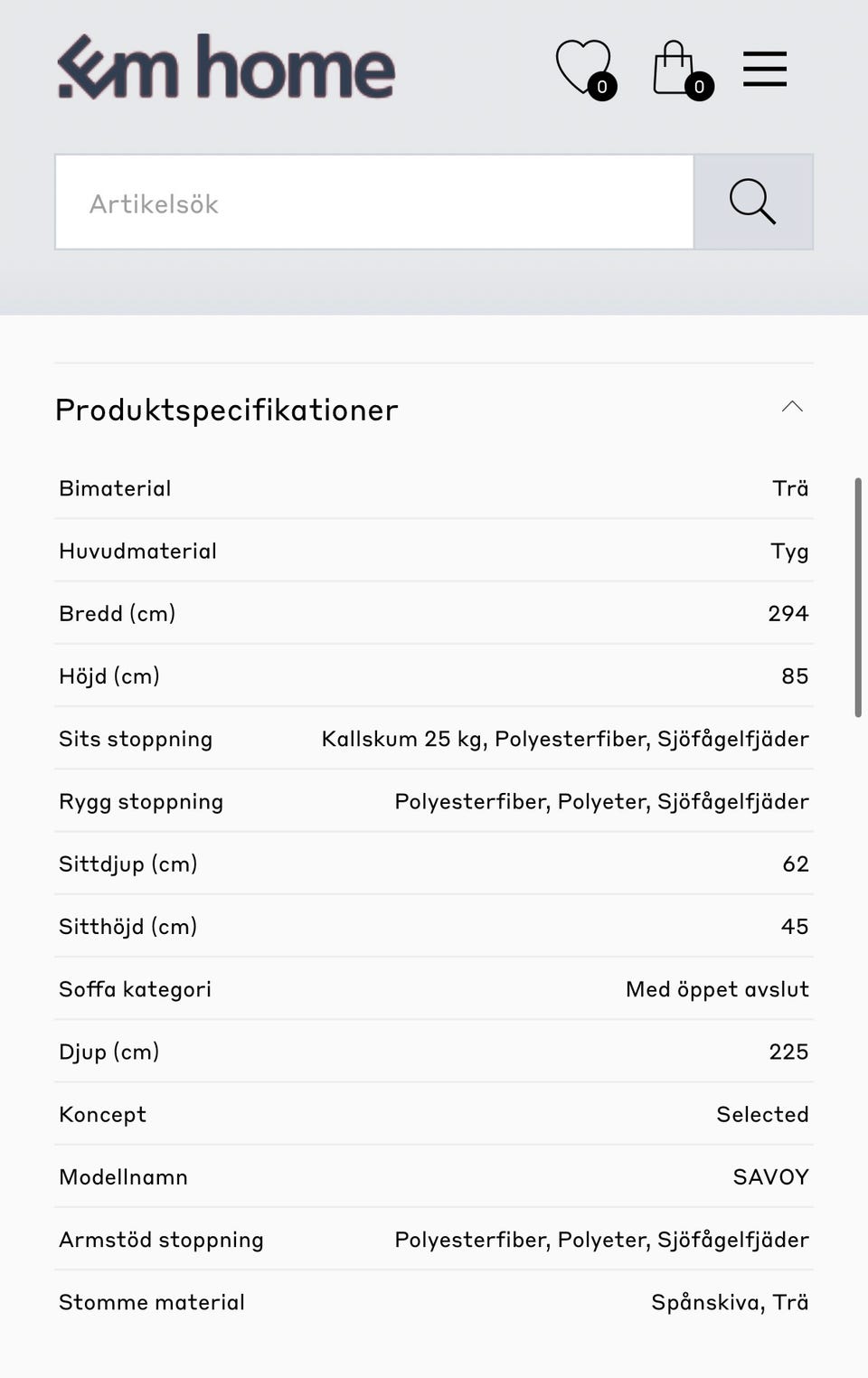This screenshot has height=1378, width=868.
Task: Click the search magnifier button
Action: (753, 202)
